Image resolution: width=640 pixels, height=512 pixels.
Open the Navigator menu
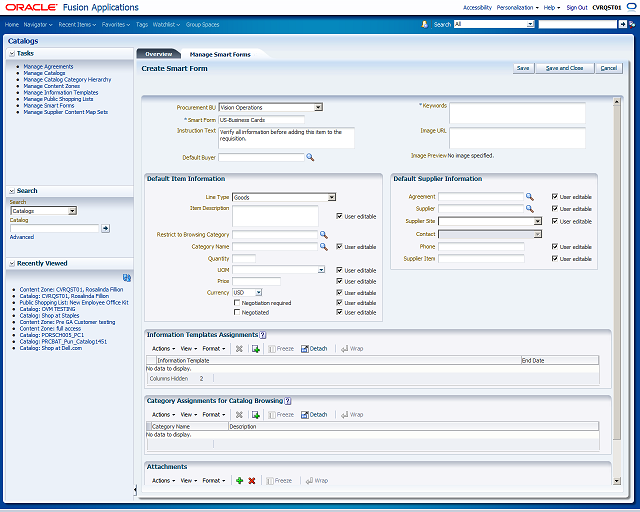pyautogui.click(x=38, y=24)
